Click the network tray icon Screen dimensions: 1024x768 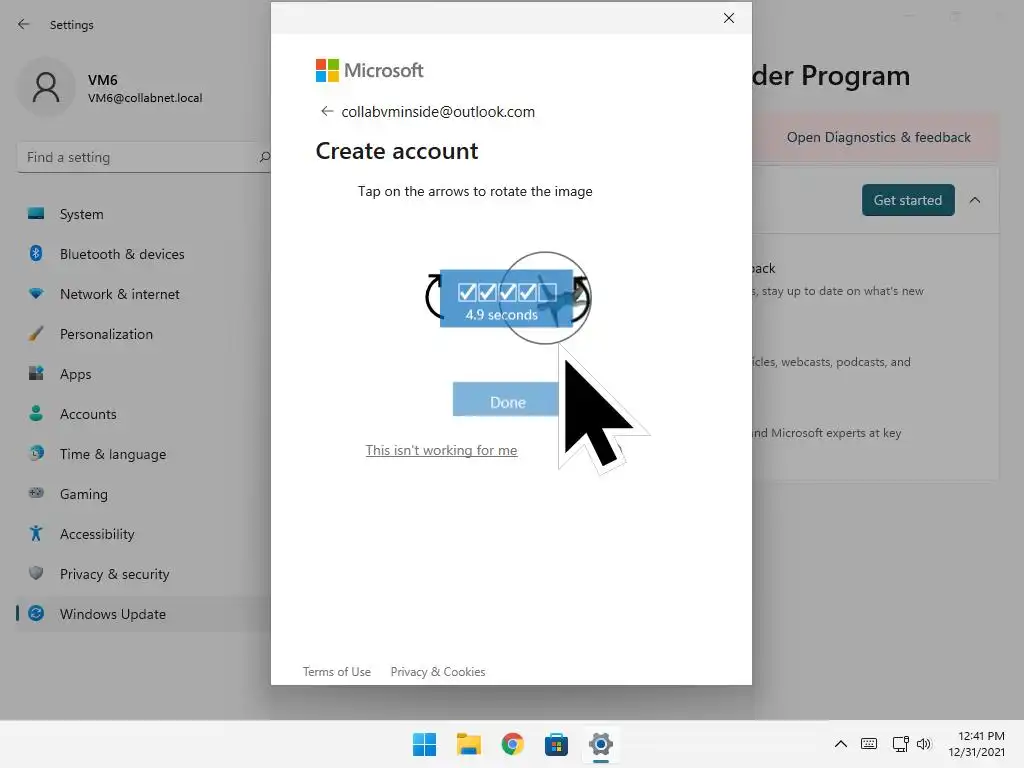click(901, 744)
